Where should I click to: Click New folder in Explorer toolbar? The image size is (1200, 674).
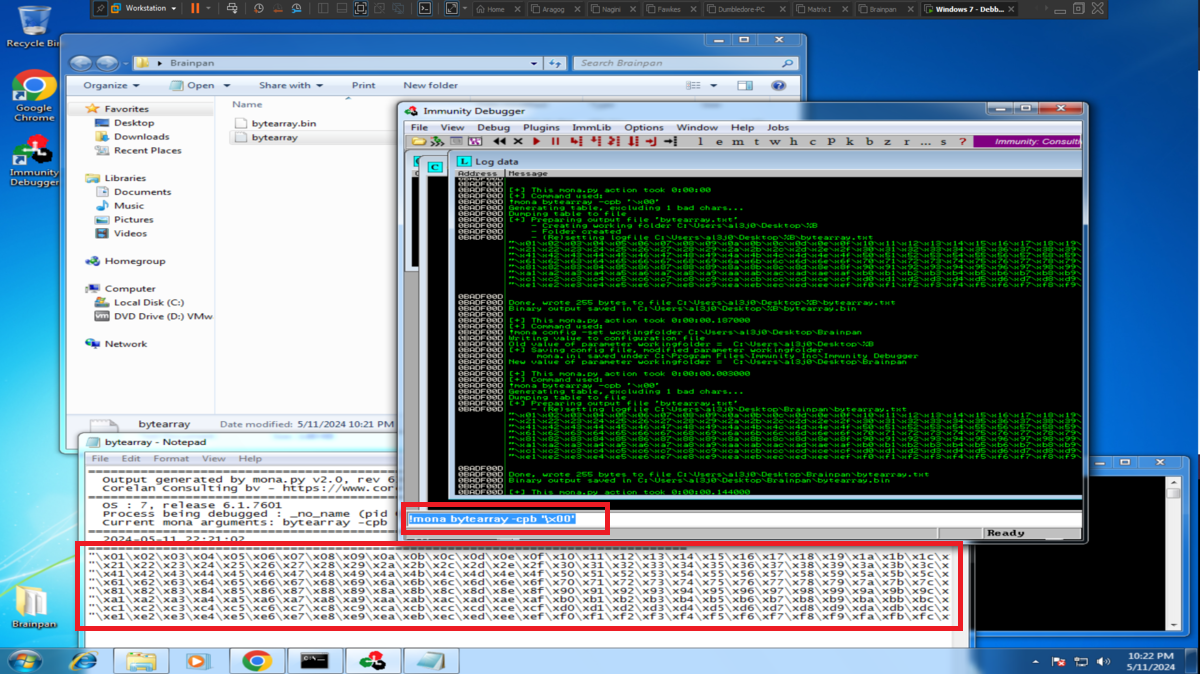pyautogui.click(x=431, y=86)
